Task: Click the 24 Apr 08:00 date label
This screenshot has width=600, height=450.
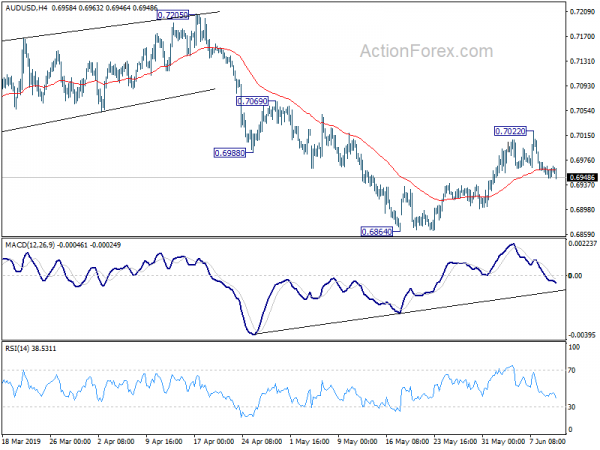Action: pyautogui.click(x=262, y=441)
